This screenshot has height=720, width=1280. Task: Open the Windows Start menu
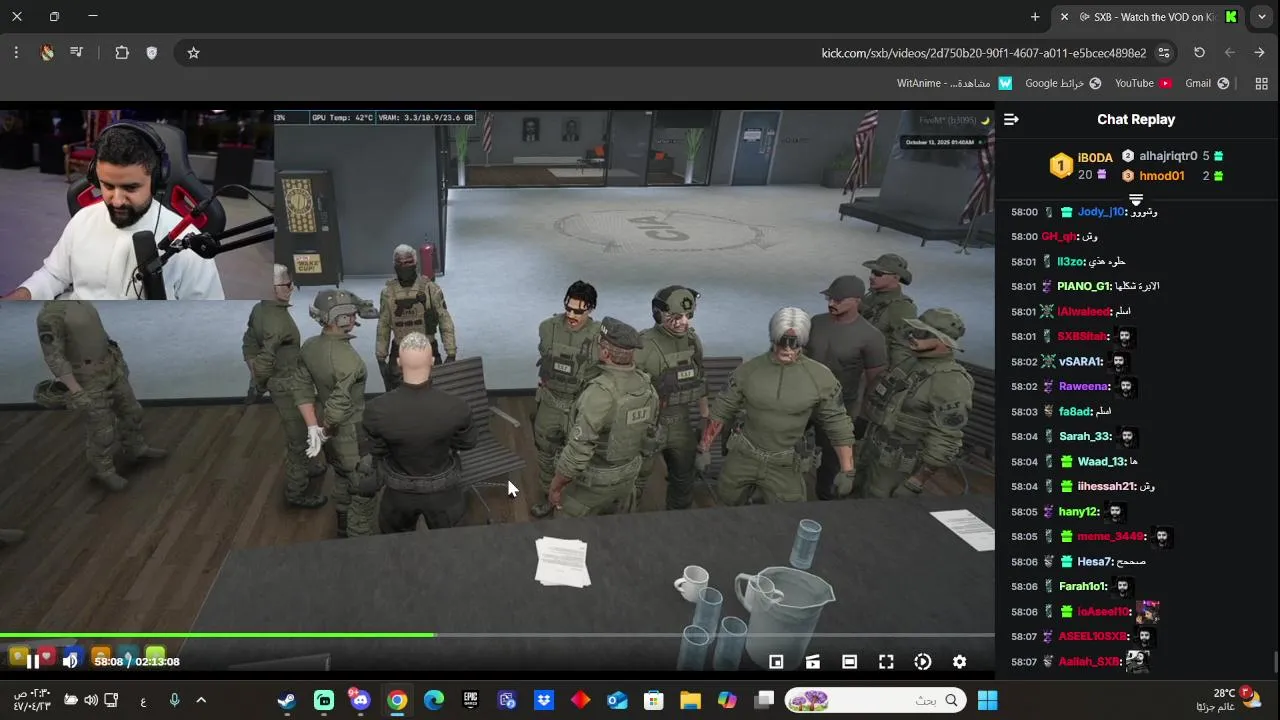click(x=988, y=700)
